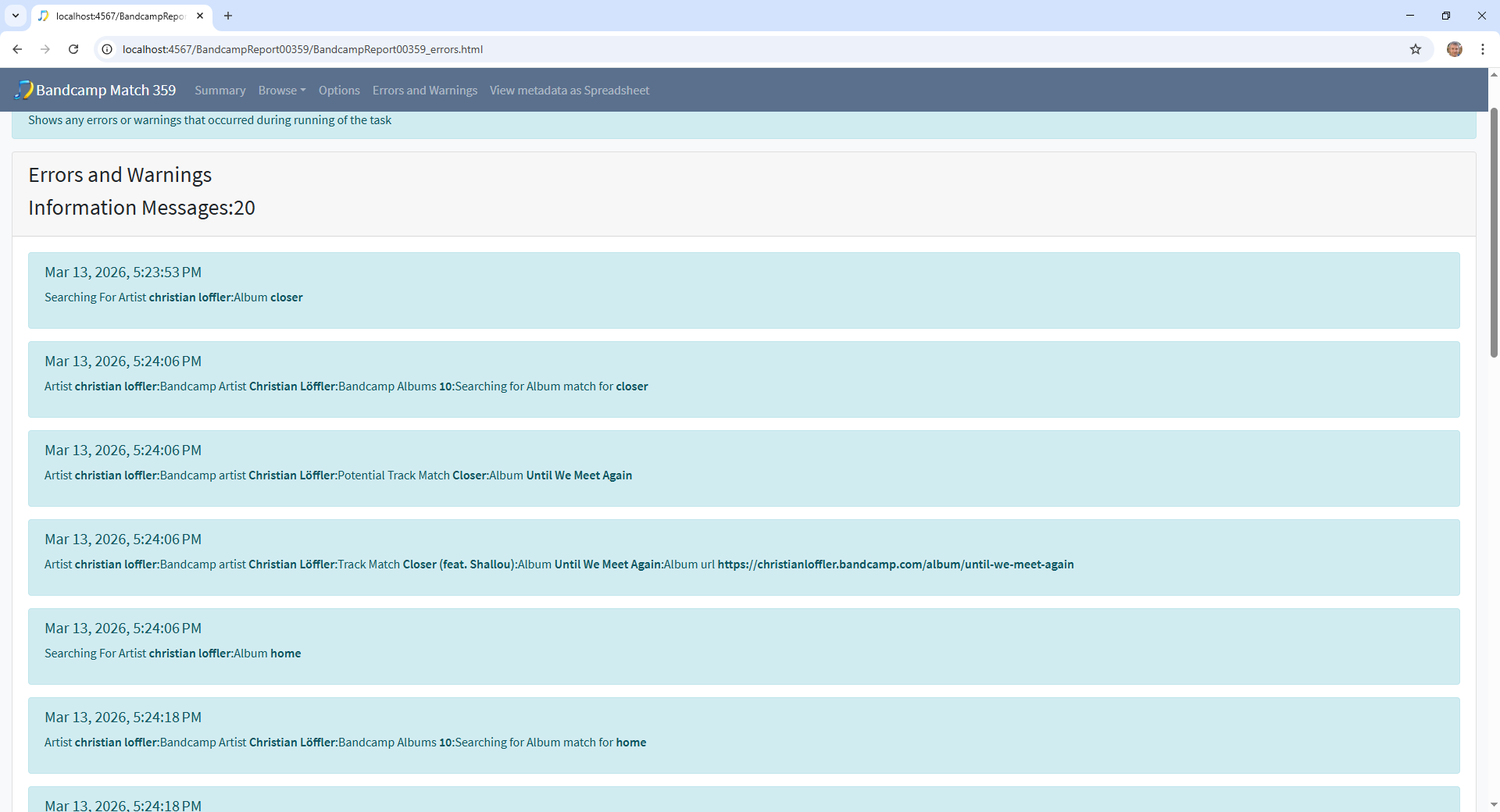Open the Summary page
The image size is (1500, 812).
tap(220, 91)
